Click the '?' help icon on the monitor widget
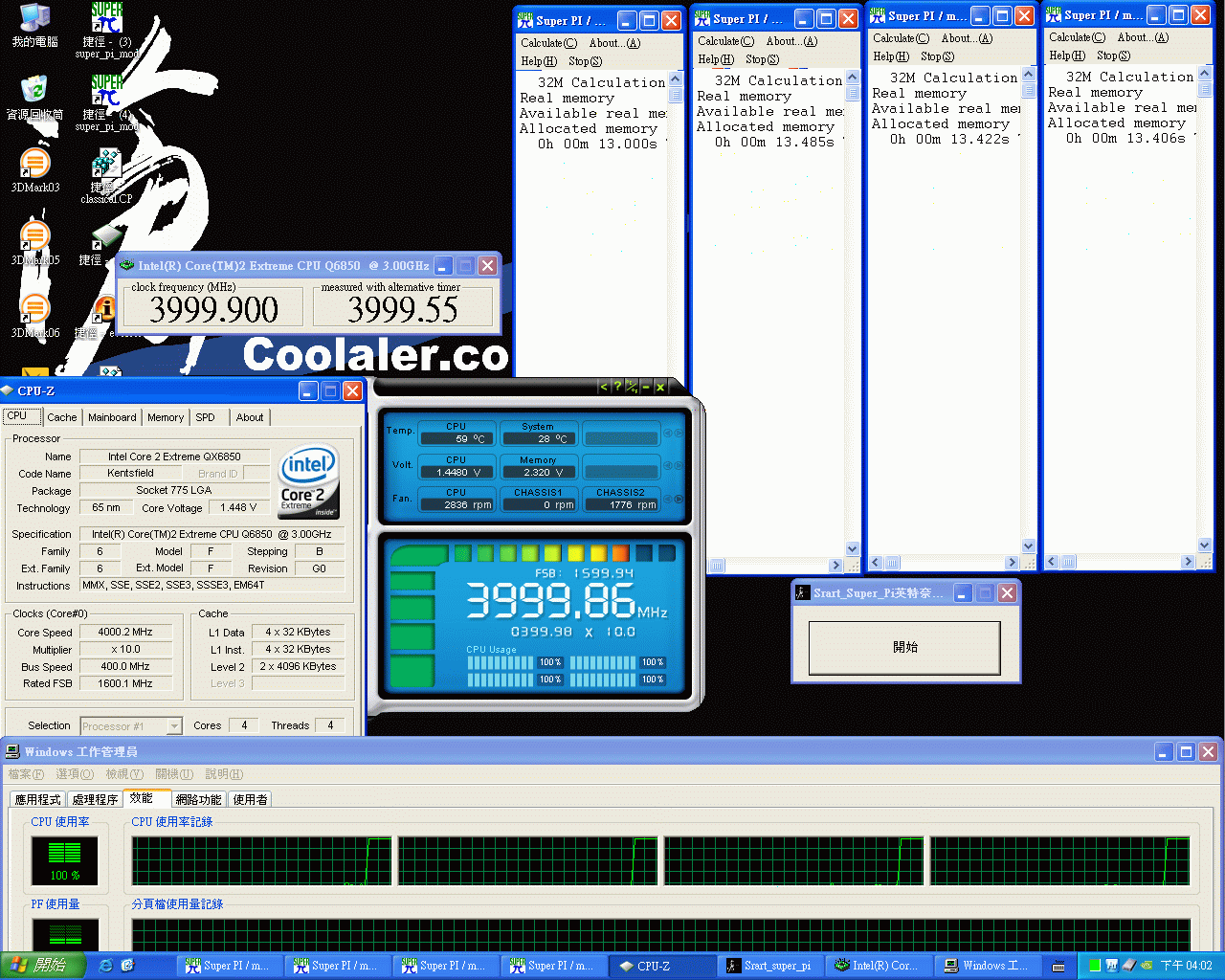The image size is (1225, 980). tap(617, 387)
